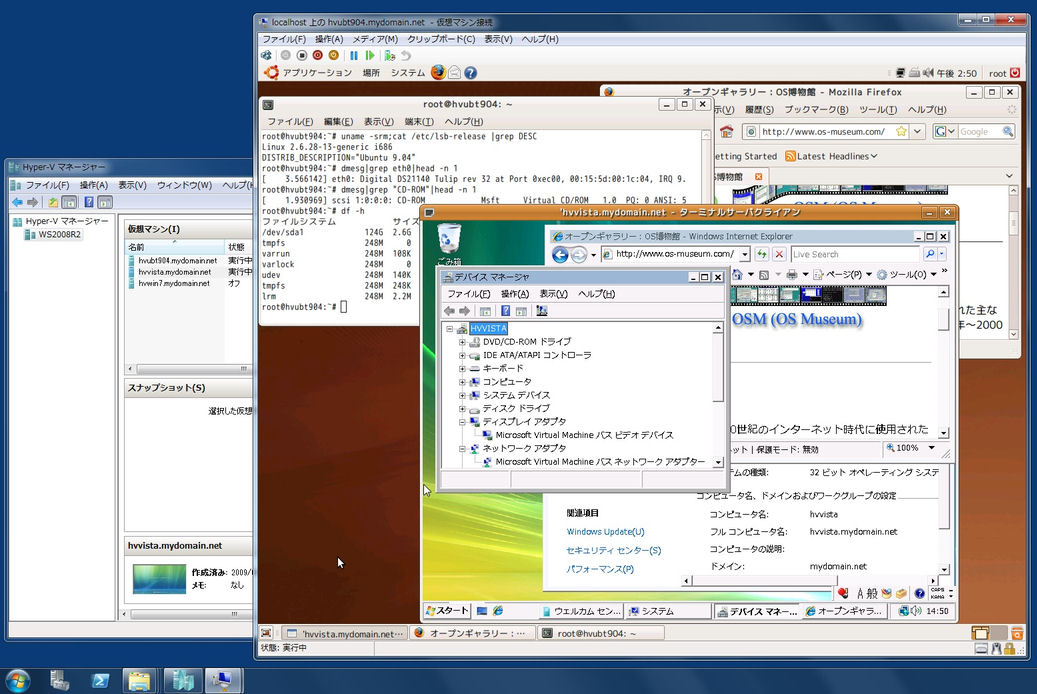This screenshot has width=1037, height=694.
Task: Click the root@hvubt904 taskbar button in Ubuntu panel
Action: (x=601, y=633)
